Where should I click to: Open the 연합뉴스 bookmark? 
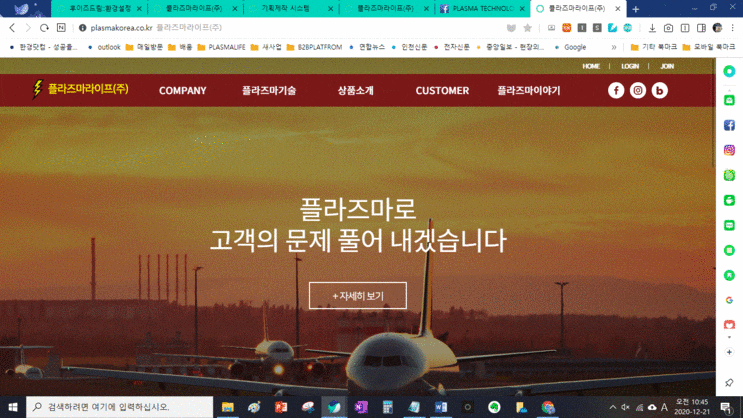coord(367,47)
